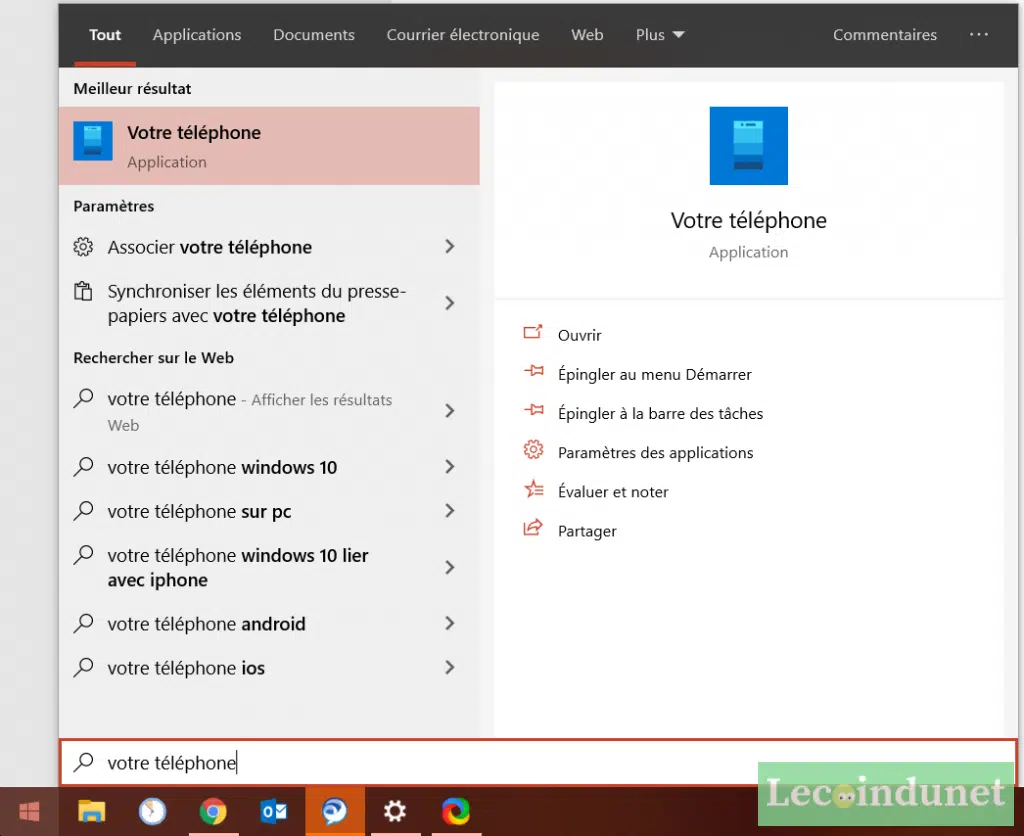This screenshot has width=1024, height=836.
Task: Open Outlook from the taskbar
Action: [274, 812]
